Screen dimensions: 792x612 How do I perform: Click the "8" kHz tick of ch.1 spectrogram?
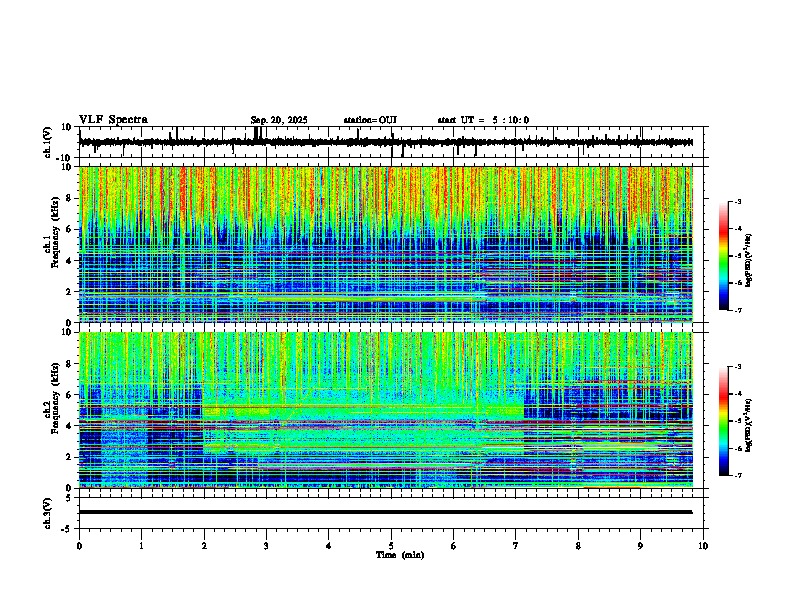click(x=71, y=198)
